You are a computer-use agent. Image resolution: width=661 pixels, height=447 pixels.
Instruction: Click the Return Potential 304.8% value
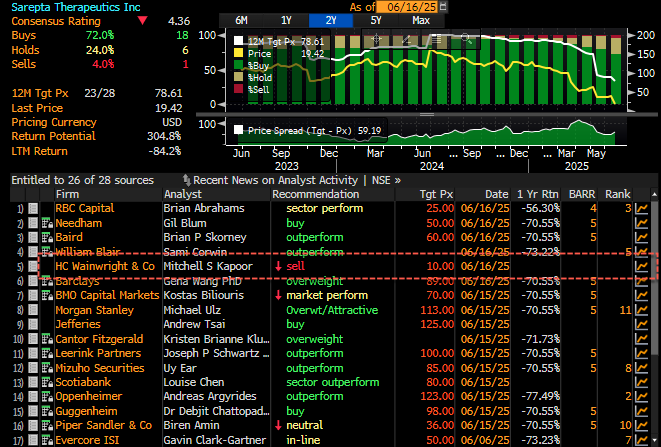tap(164, 136)
